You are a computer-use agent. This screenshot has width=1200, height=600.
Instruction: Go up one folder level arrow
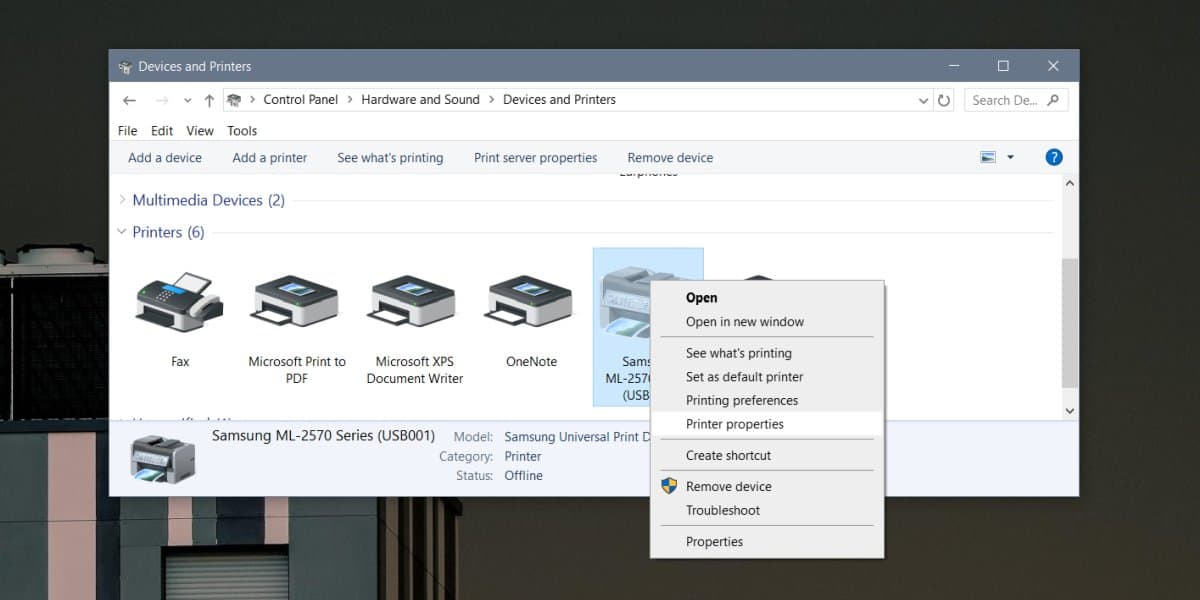click(209, 100)
